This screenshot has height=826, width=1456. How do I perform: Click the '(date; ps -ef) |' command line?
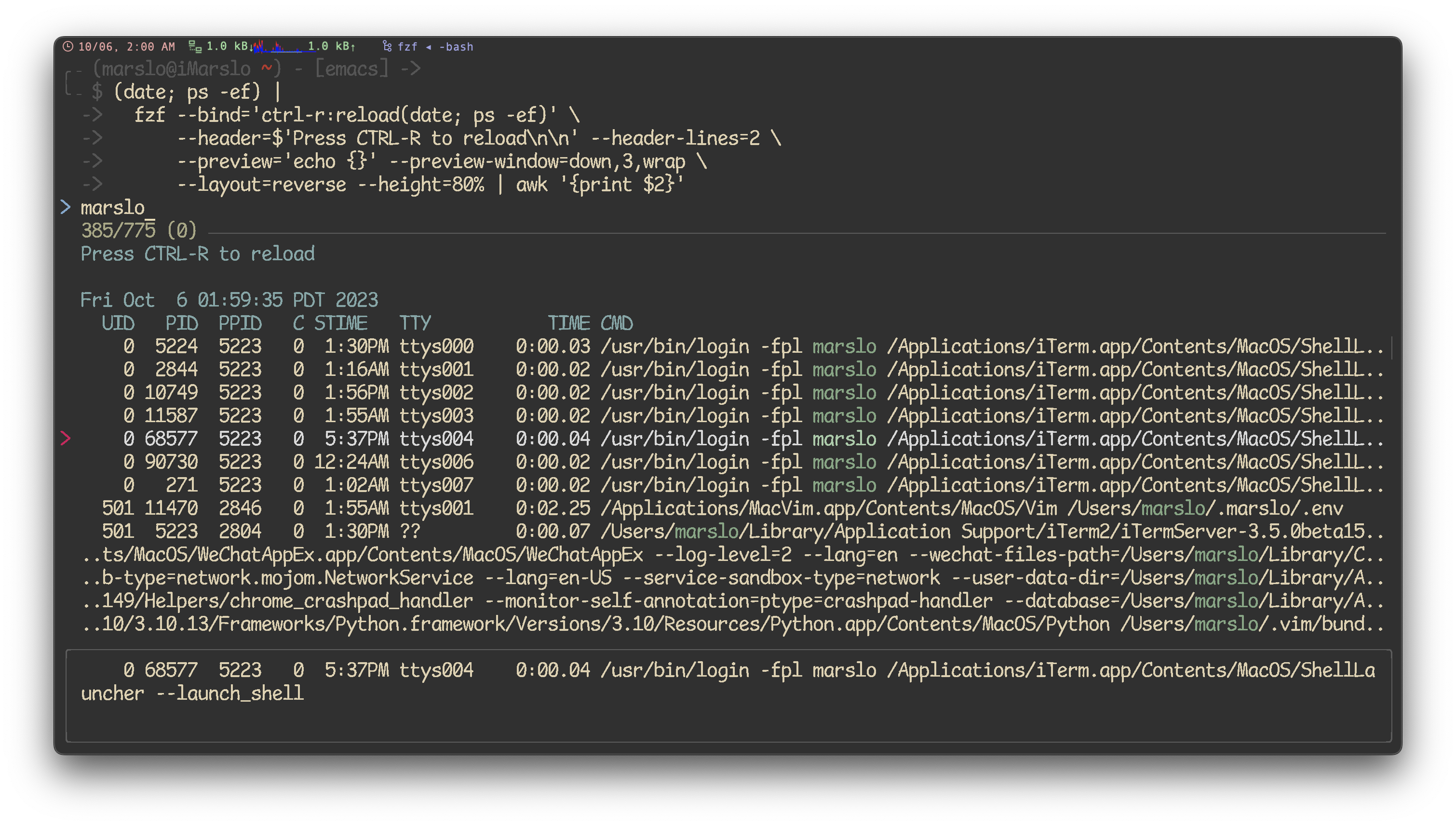[197, 92]
